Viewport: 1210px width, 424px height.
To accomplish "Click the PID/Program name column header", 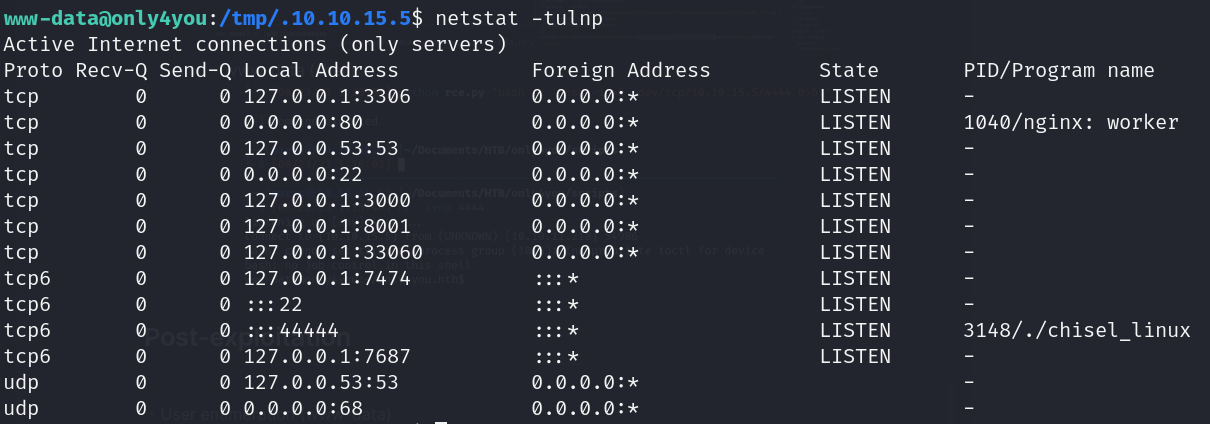I will point(1059,71).
